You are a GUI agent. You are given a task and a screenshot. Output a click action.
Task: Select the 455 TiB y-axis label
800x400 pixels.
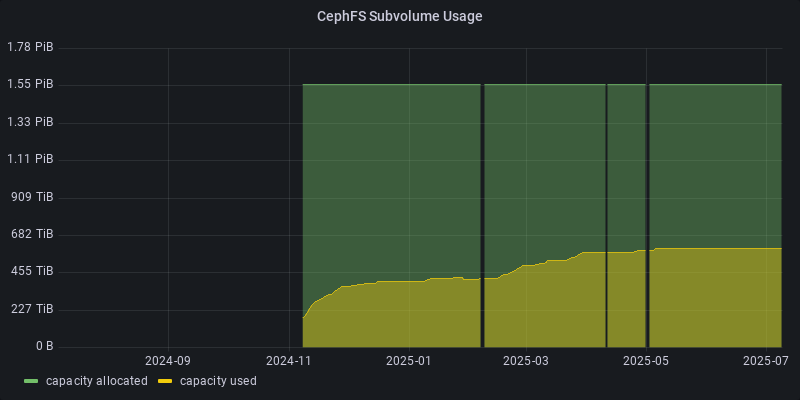pos(33,271)
